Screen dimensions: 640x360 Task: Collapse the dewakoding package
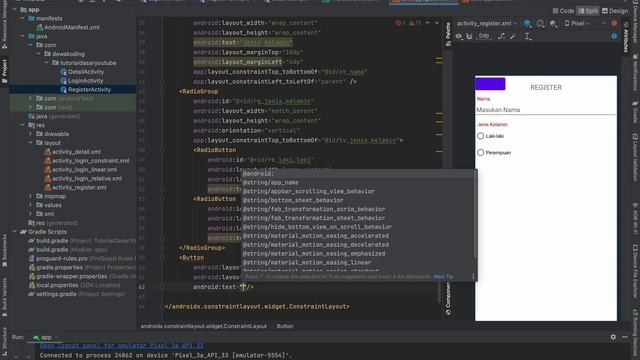coord(39,54)
